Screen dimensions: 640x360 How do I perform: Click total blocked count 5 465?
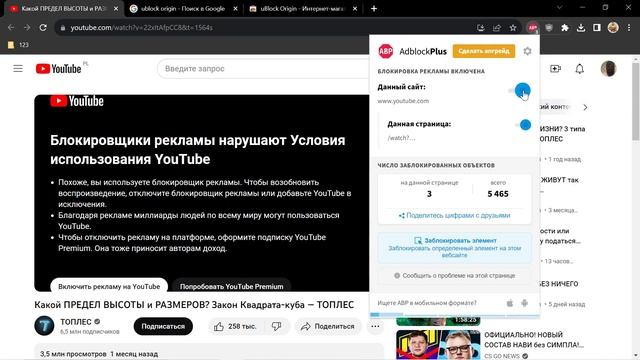click(x=498, y=194)
